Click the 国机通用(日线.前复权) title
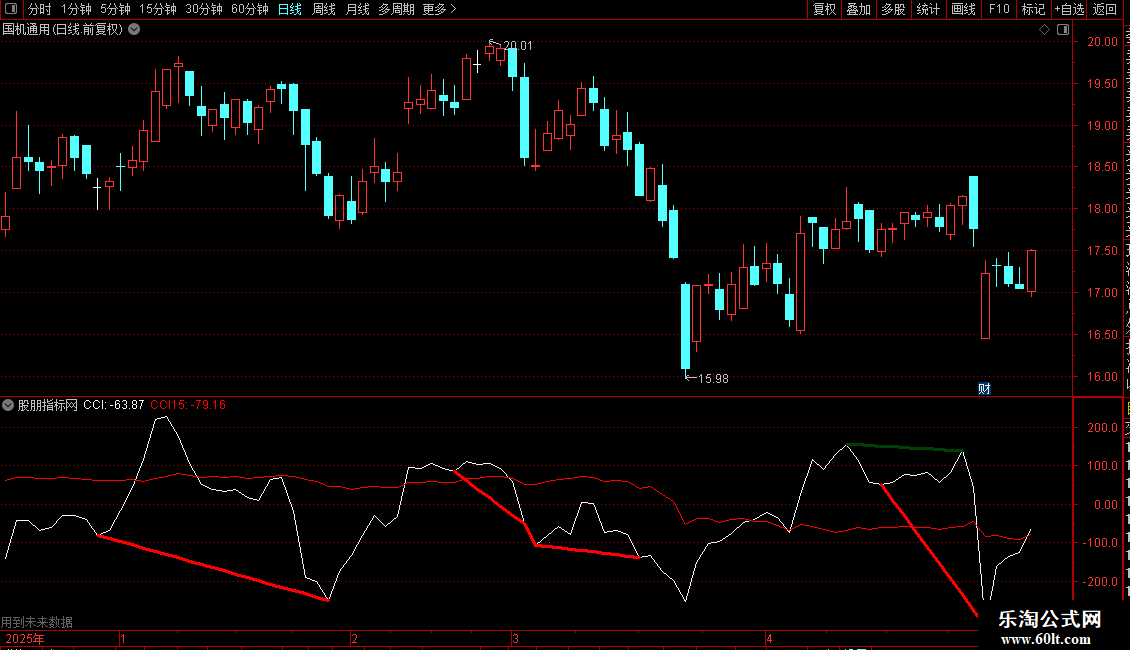This screenshot has height=650, width=1130. point(63,30)
